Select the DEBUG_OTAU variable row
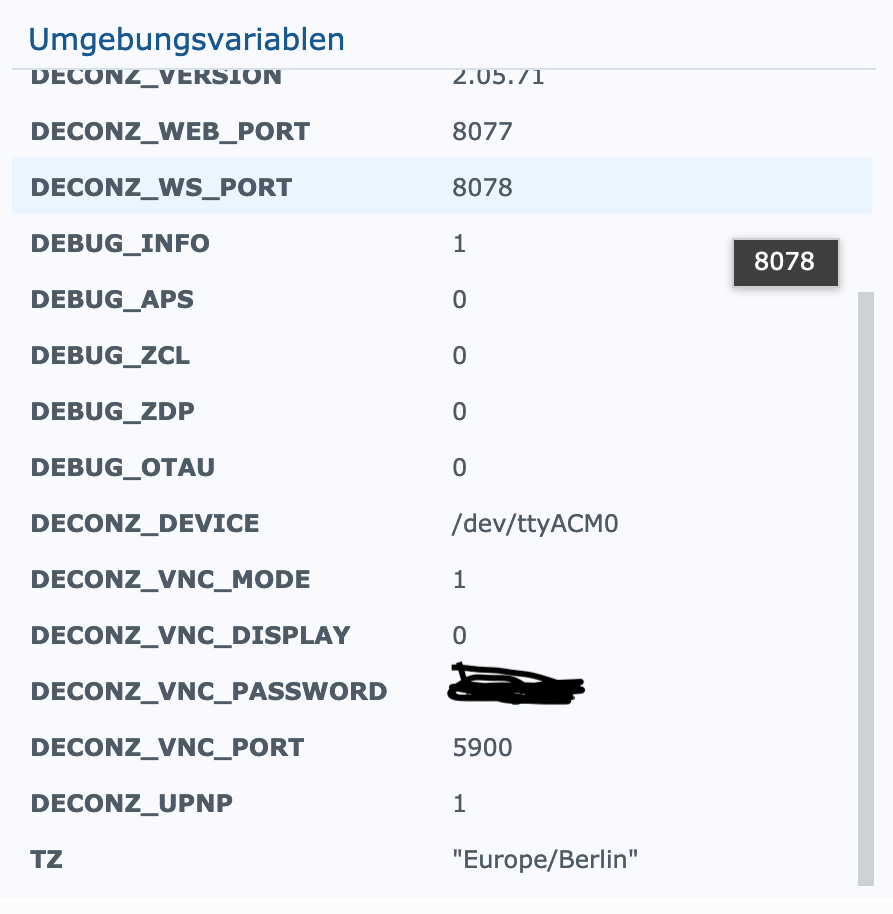The image size is (893, 914). pyautogui.click(x=442, y=467)
